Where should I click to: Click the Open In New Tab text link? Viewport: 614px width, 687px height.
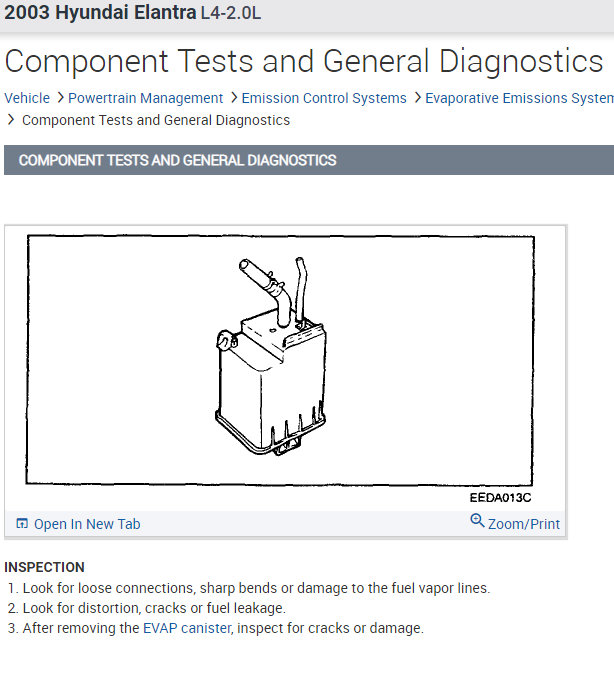click(87, 524)
